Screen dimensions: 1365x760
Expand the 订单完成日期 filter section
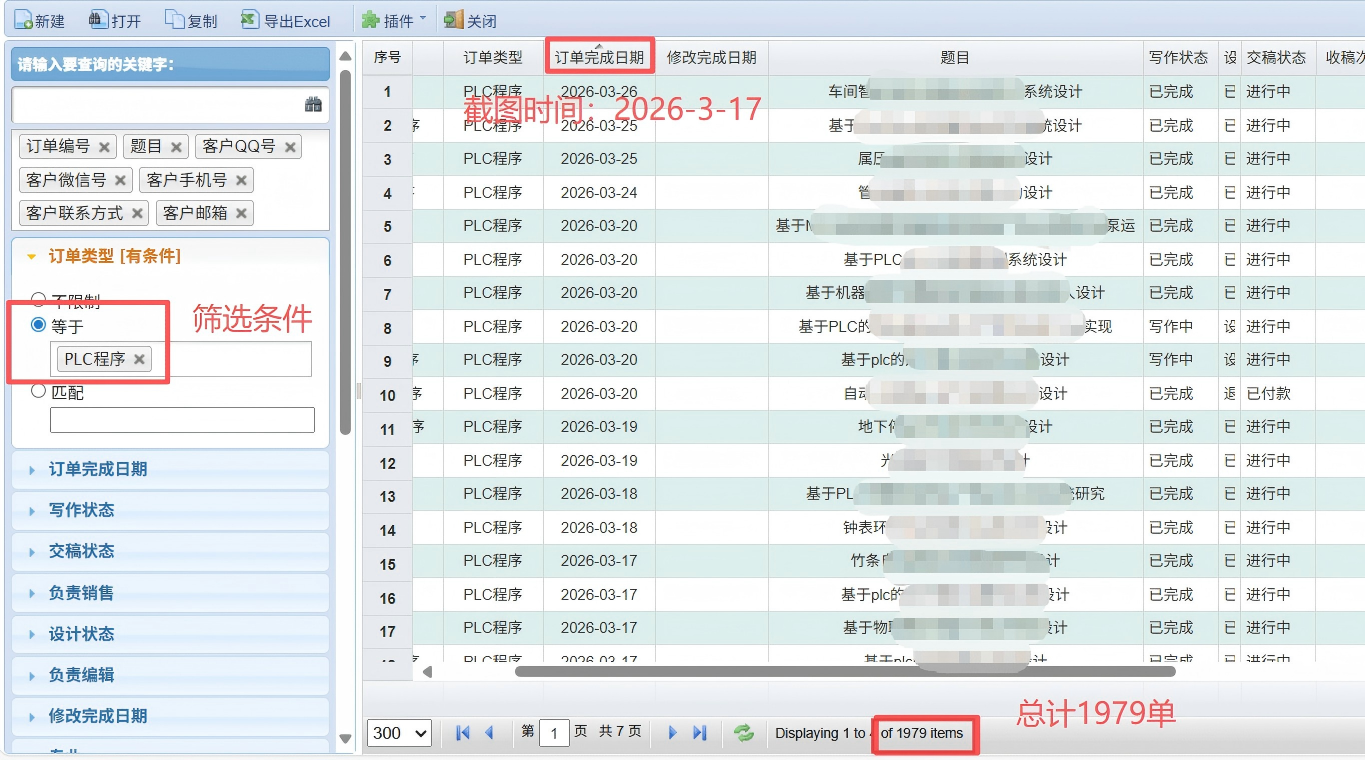tap(100, 469)
